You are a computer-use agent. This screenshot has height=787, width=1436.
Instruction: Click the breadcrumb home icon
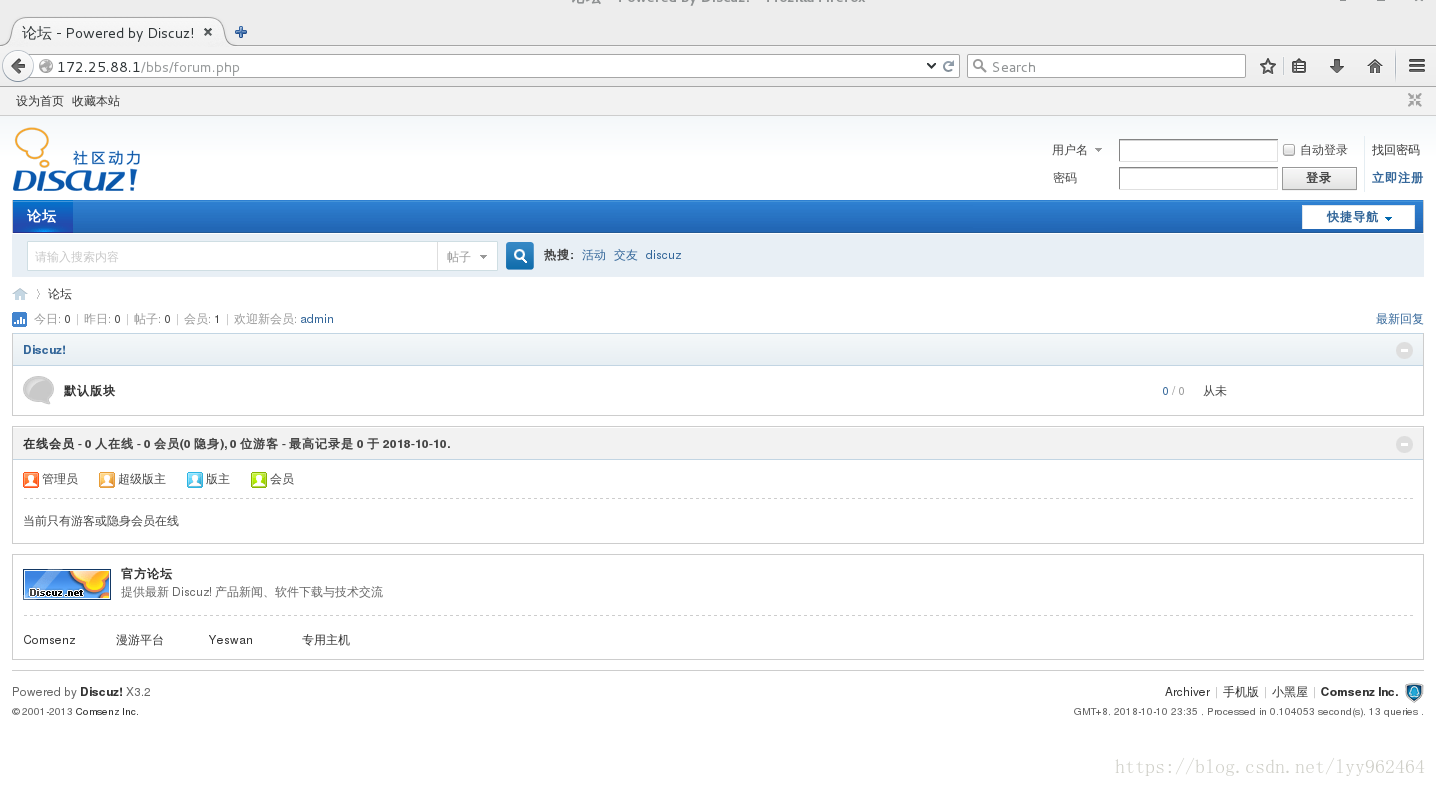(x=20, y=294)
